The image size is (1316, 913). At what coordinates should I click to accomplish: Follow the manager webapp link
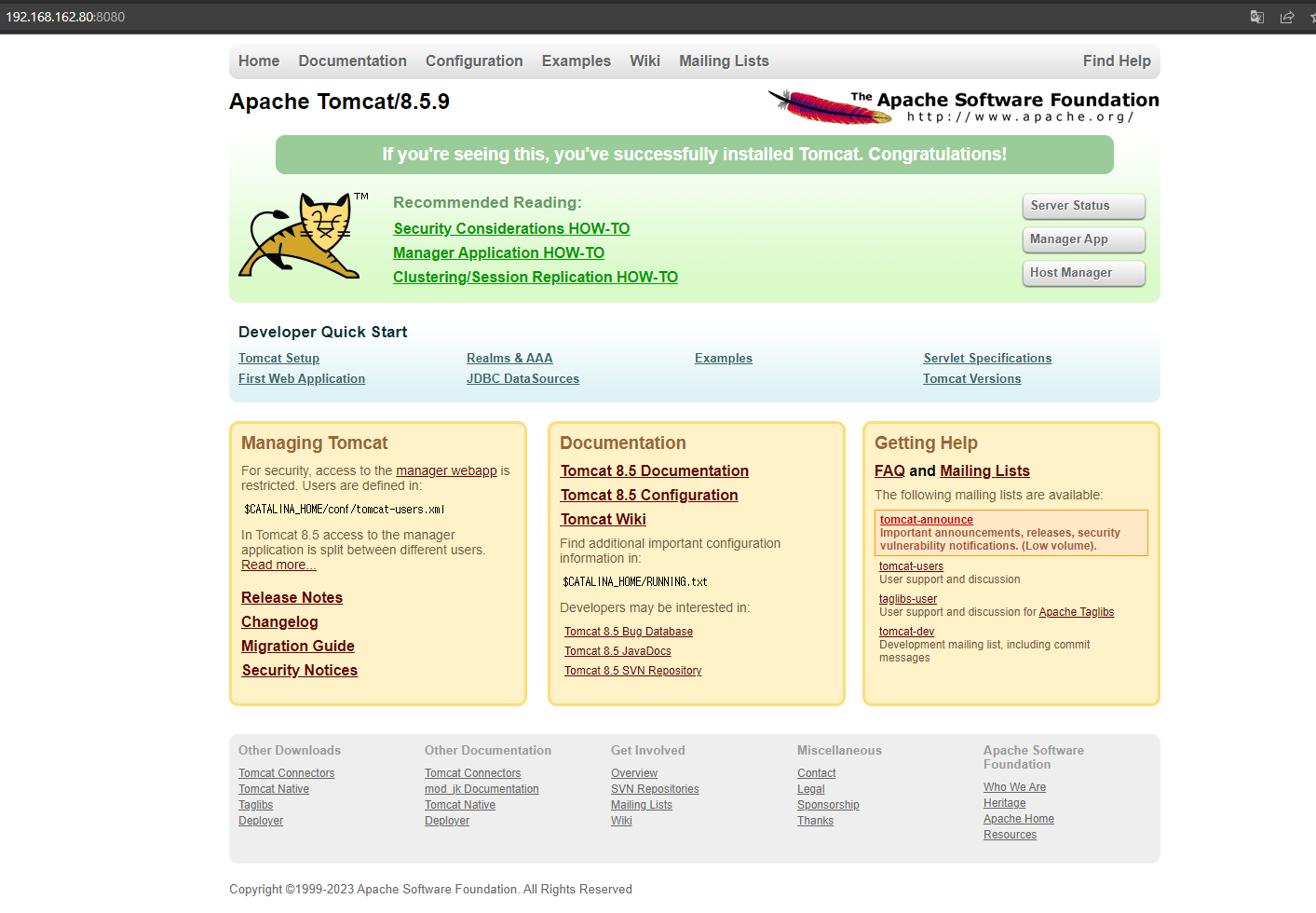pyautogui.click(x=446, y=470)
